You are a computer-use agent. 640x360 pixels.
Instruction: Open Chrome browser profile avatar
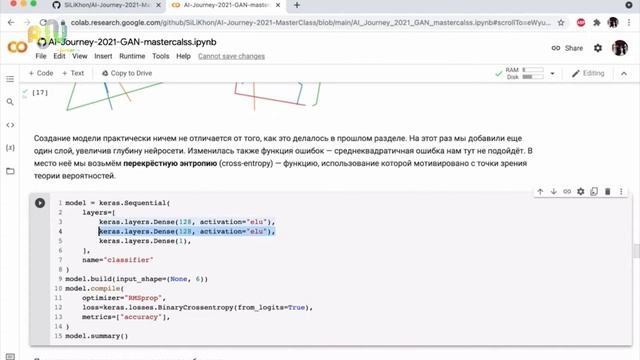point(613,23)
